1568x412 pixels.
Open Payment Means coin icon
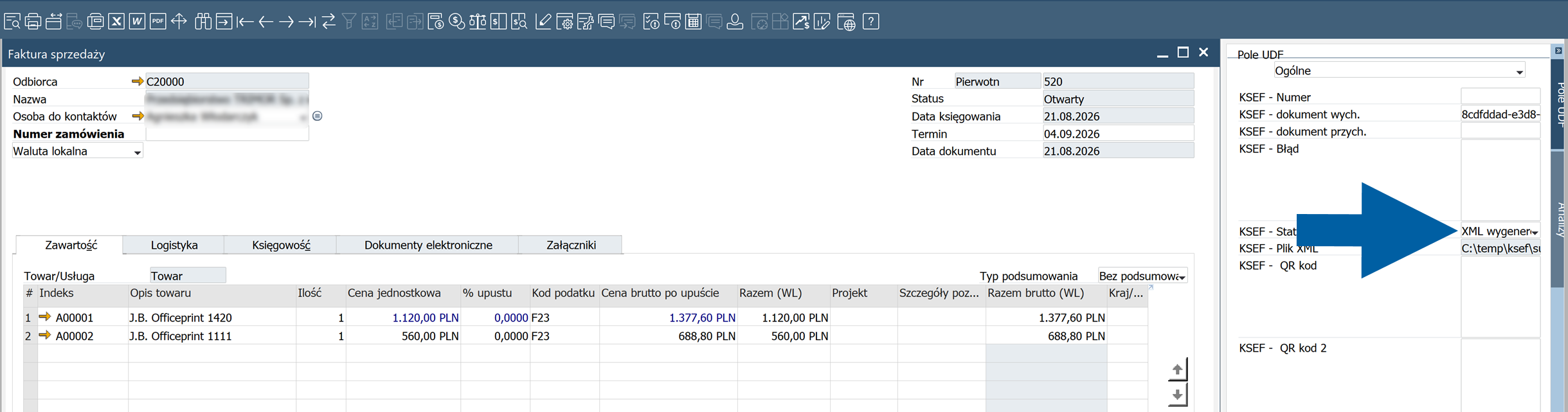click(x=457, y=22)
